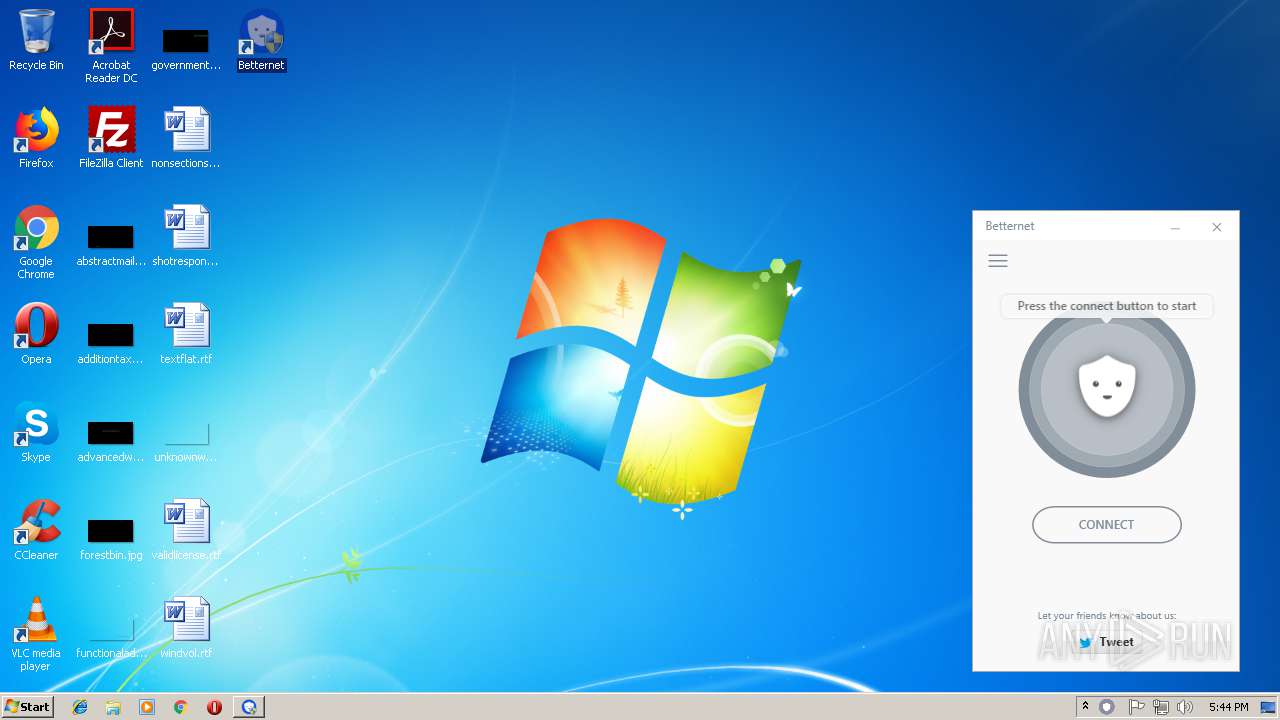Open the Windows Start menu
1280x720 pixels.
click(28, 707)
